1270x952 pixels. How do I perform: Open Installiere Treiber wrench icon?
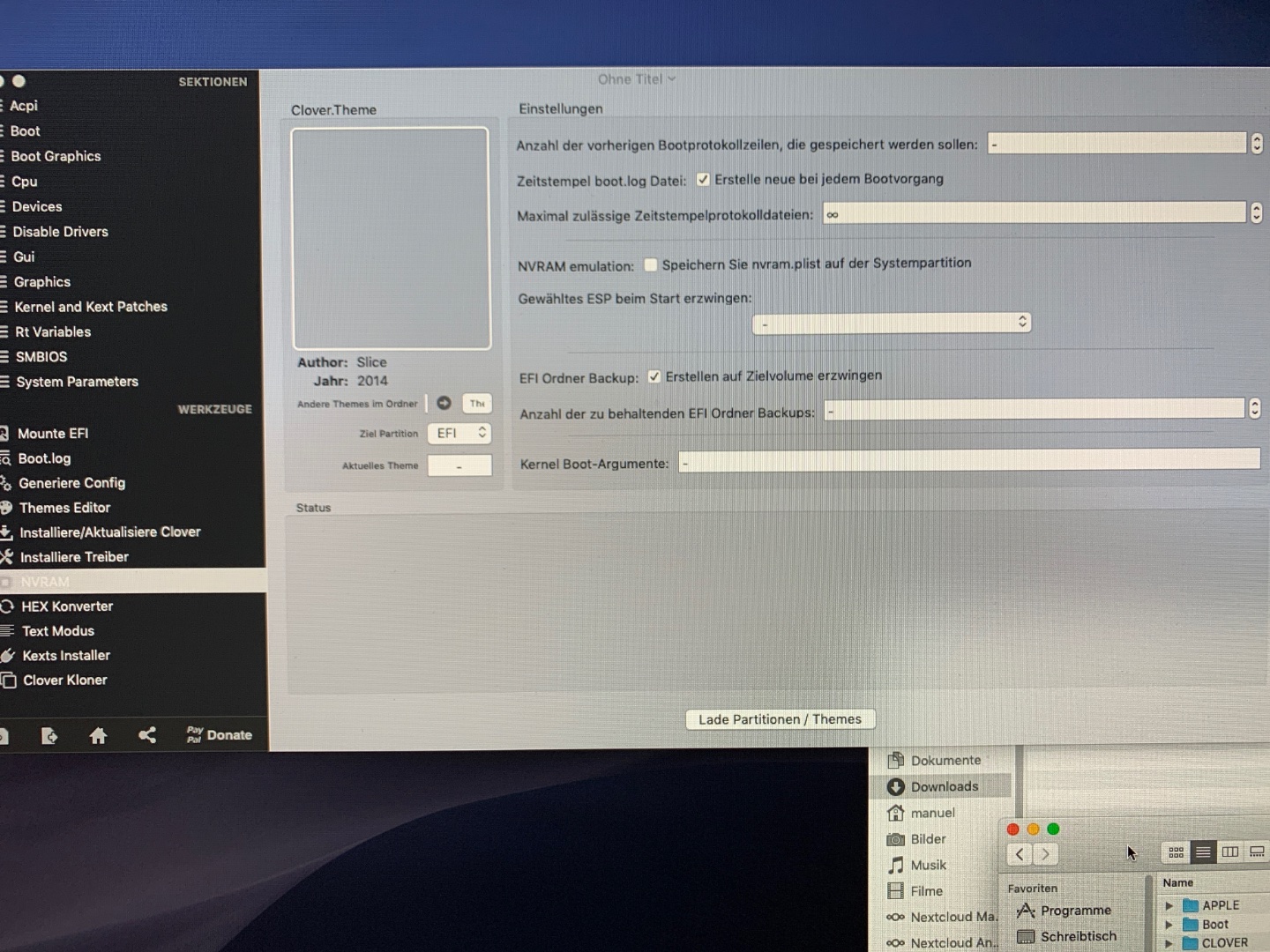pyautogui.click(x=6, y=557)
